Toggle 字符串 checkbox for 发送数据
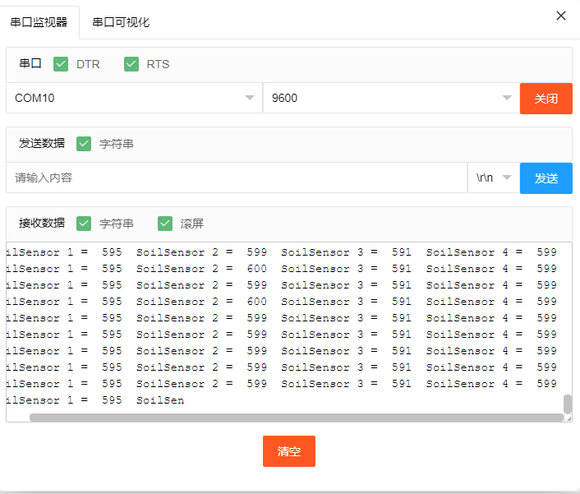The width and height of the screenshot is (580, 494). pos(84,144)
